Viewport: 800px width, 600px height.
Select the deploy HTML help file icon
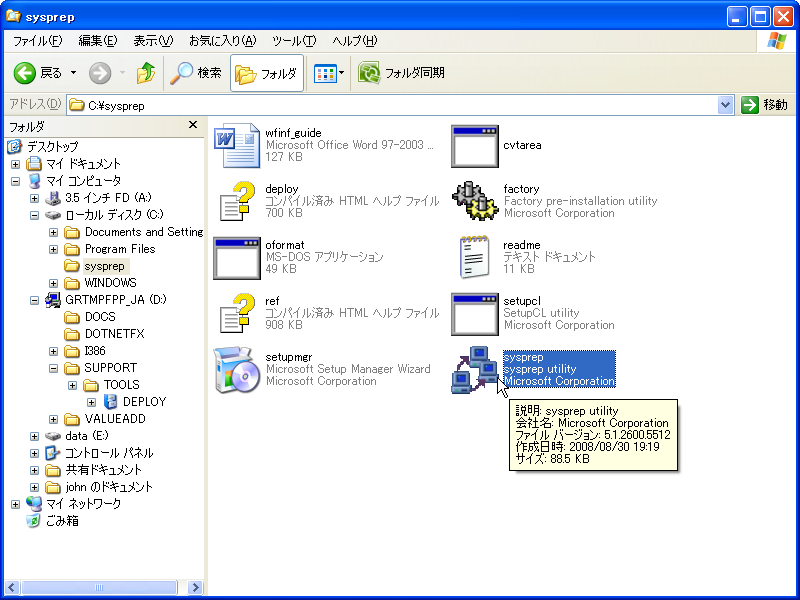pos(236,201)
